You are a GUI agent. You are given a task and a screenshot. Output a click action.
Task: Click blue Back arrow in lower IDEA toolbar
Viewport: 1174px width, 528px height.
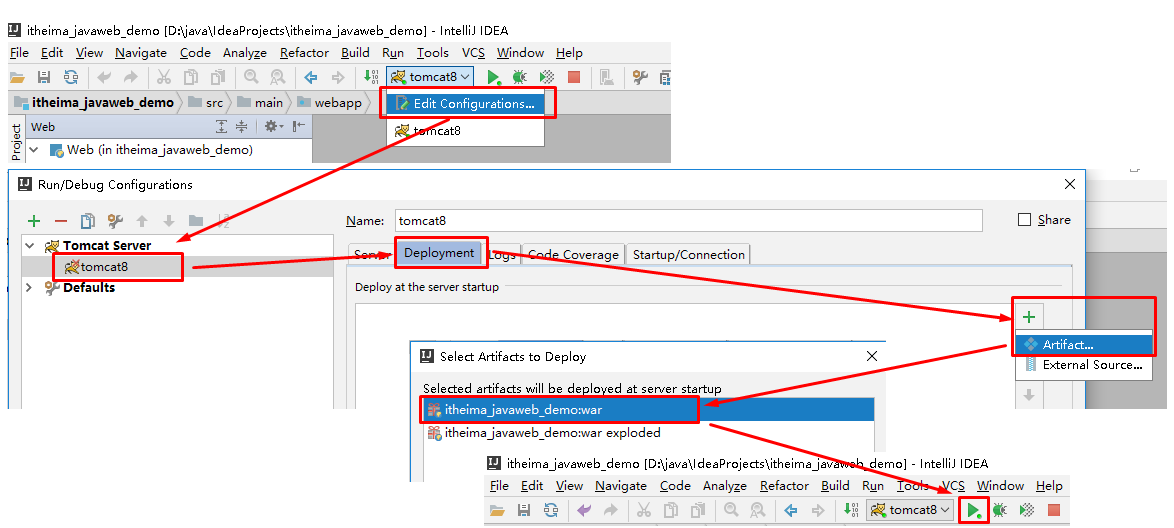(x=791, y=510)
